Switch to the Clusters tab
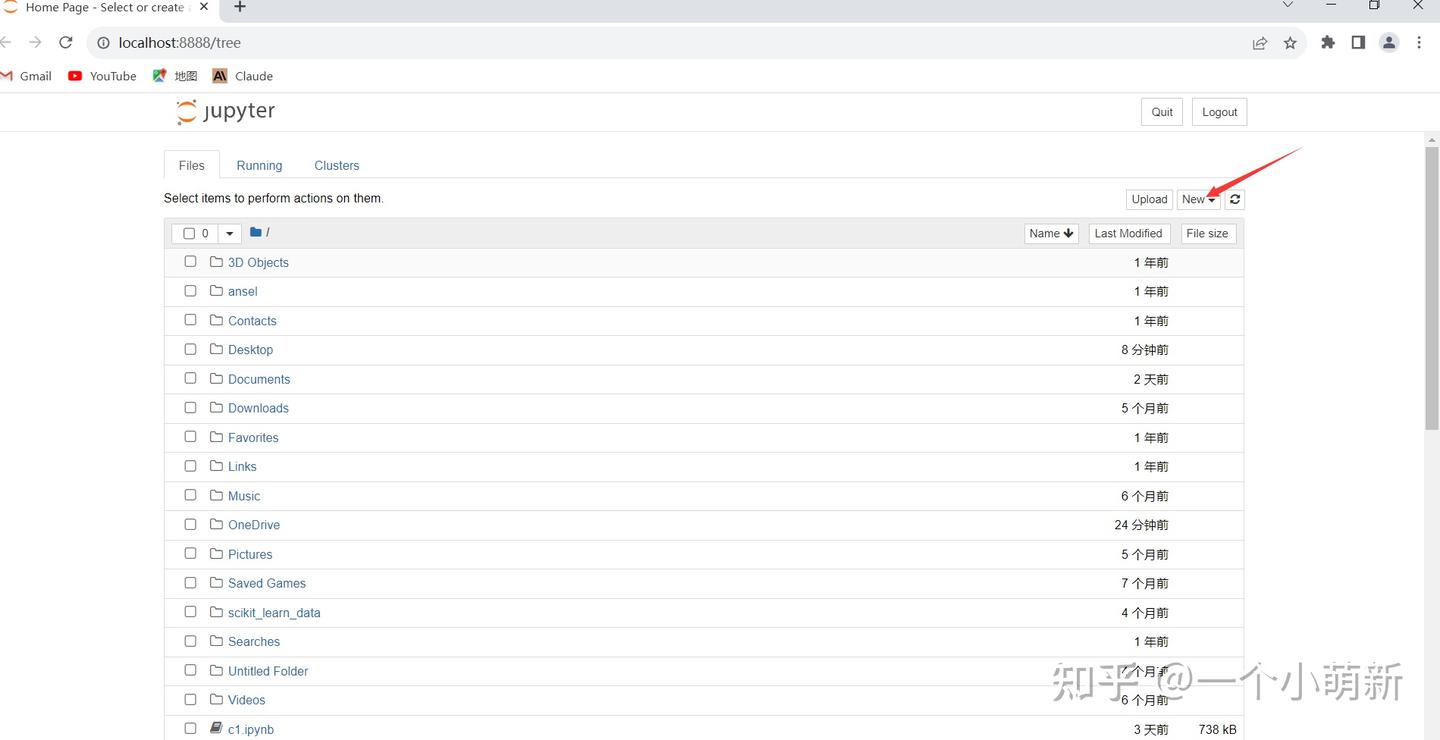The height and width of the screenshot is (740, 1440). [x=336, y=164]
